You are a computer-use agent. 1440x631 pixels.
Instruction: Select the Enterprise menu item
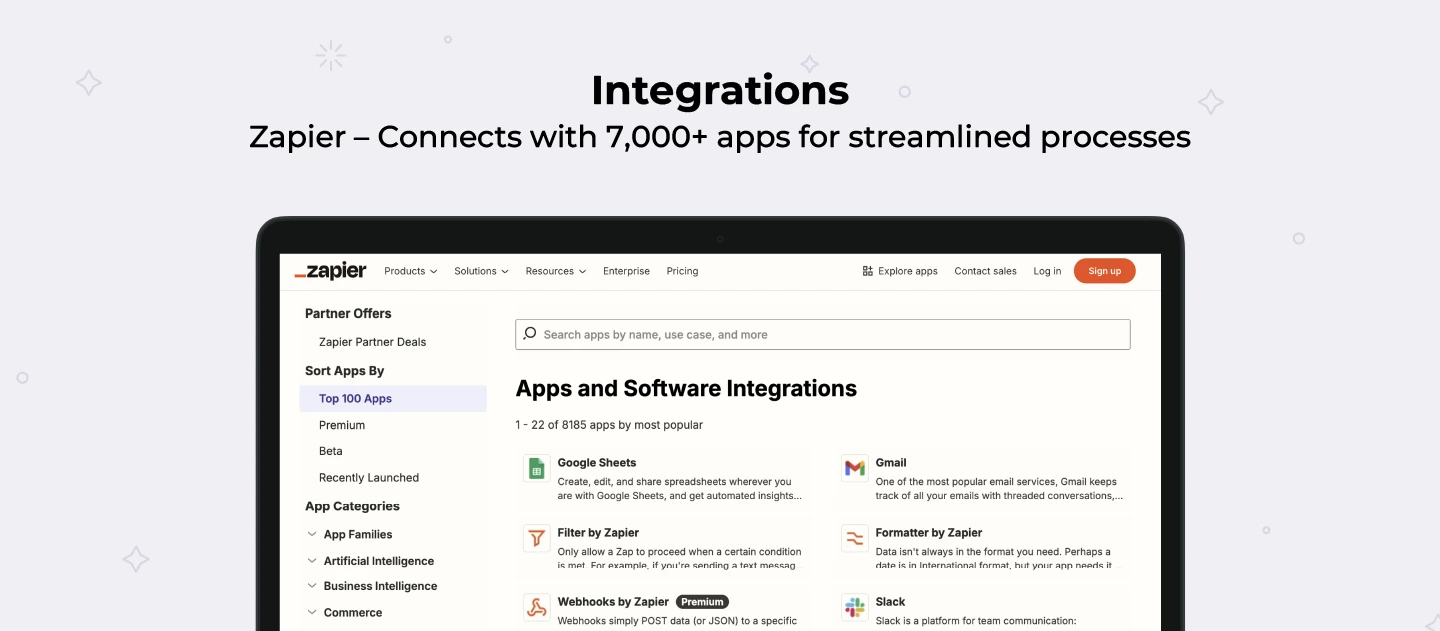pyautogui.click(x=626, y=270)
